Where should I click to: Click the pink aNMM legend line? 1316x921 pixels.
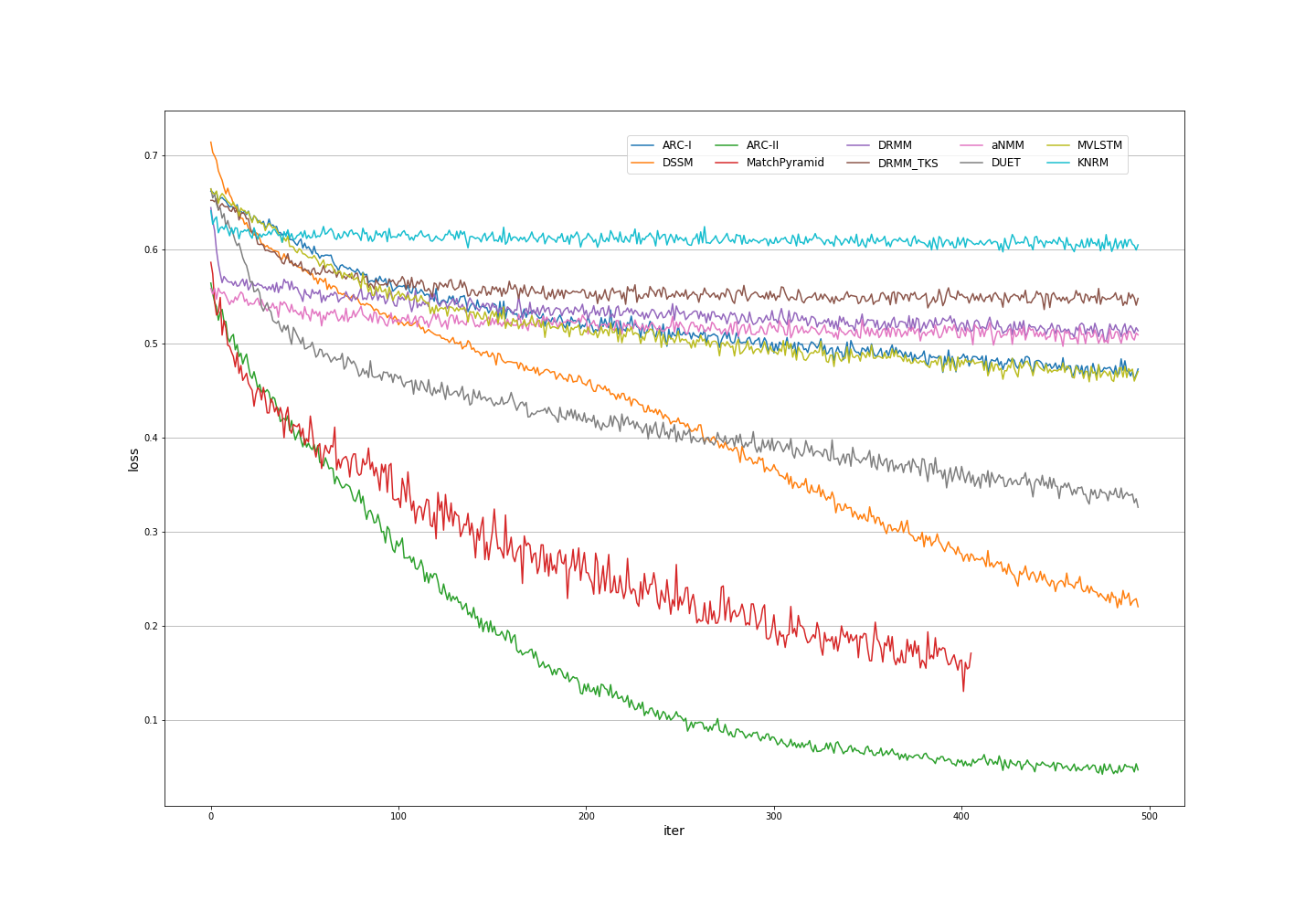point(972,145)
